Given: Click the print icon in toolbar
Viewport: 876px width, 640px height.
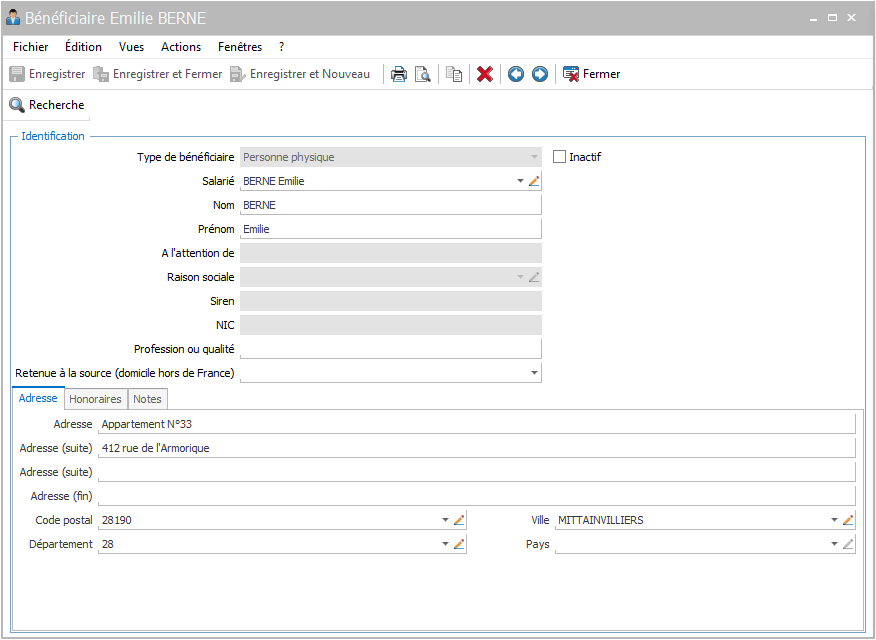Looking at the screenshot, I should tap(398, 74).
